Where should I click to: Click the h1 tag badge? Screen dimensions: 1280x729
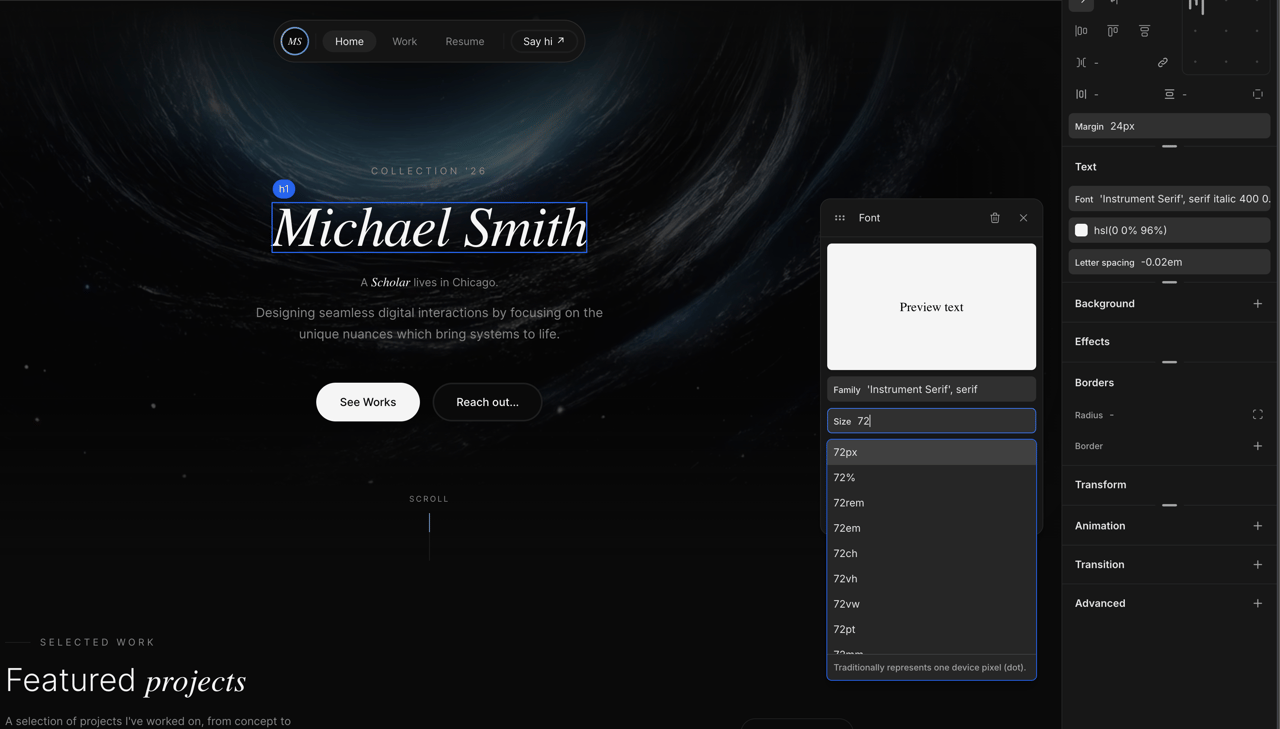click(284, 189)
